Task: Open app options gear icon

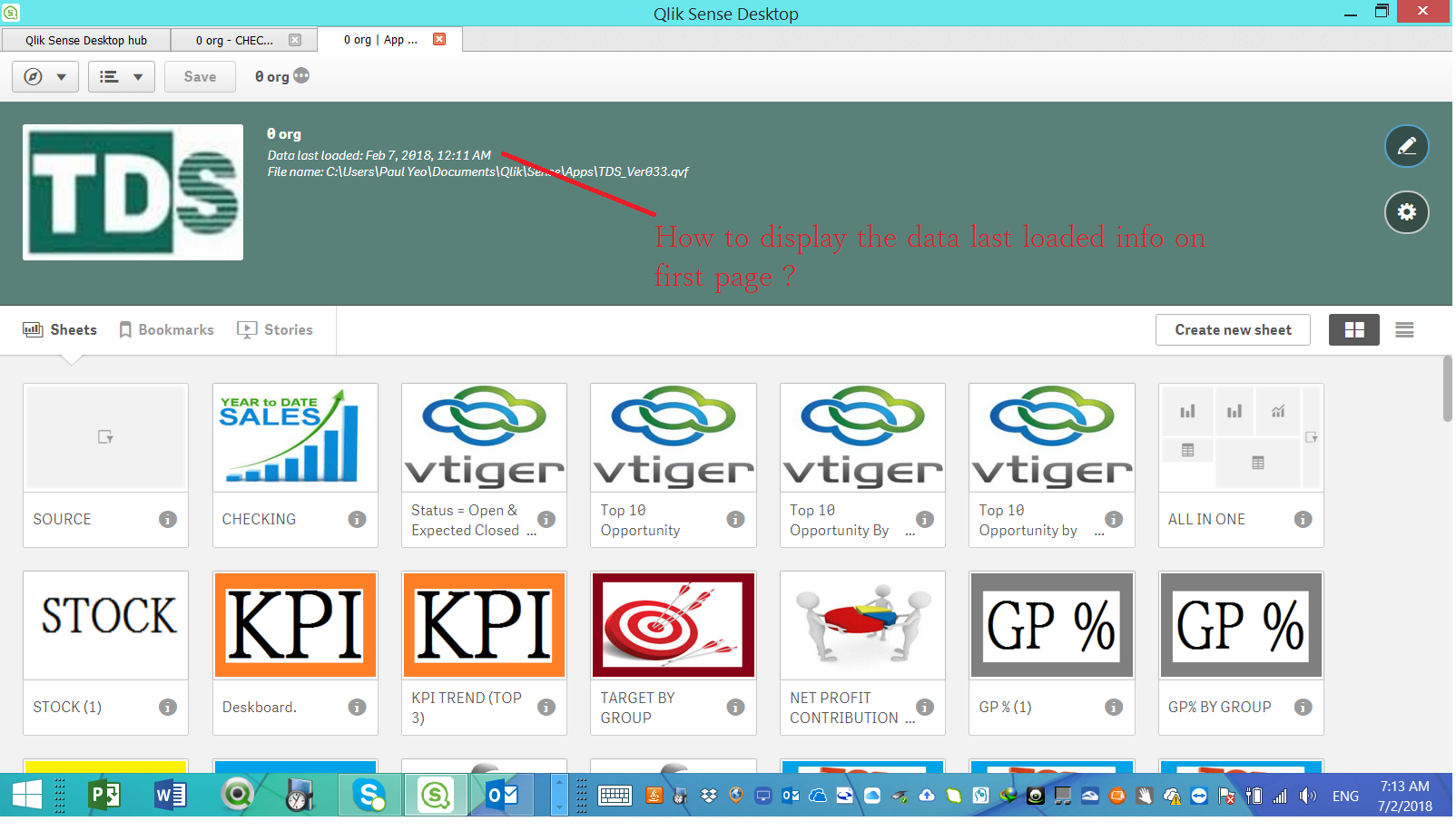Action: [x=1407, y=212]
